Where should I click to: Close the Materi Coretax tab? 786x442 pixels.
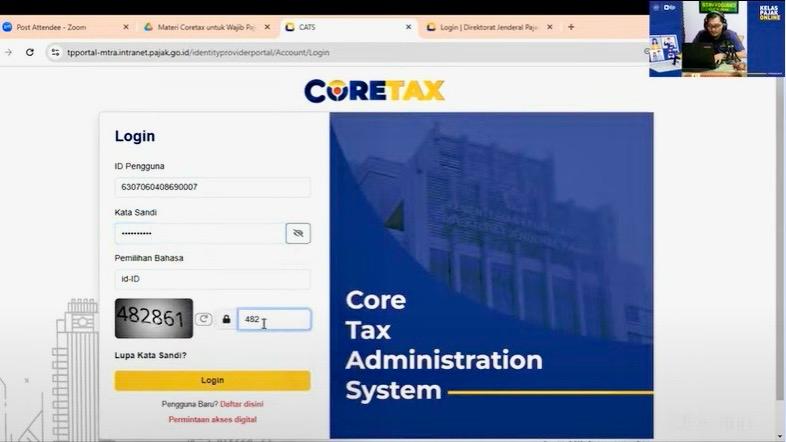(267, 27)
